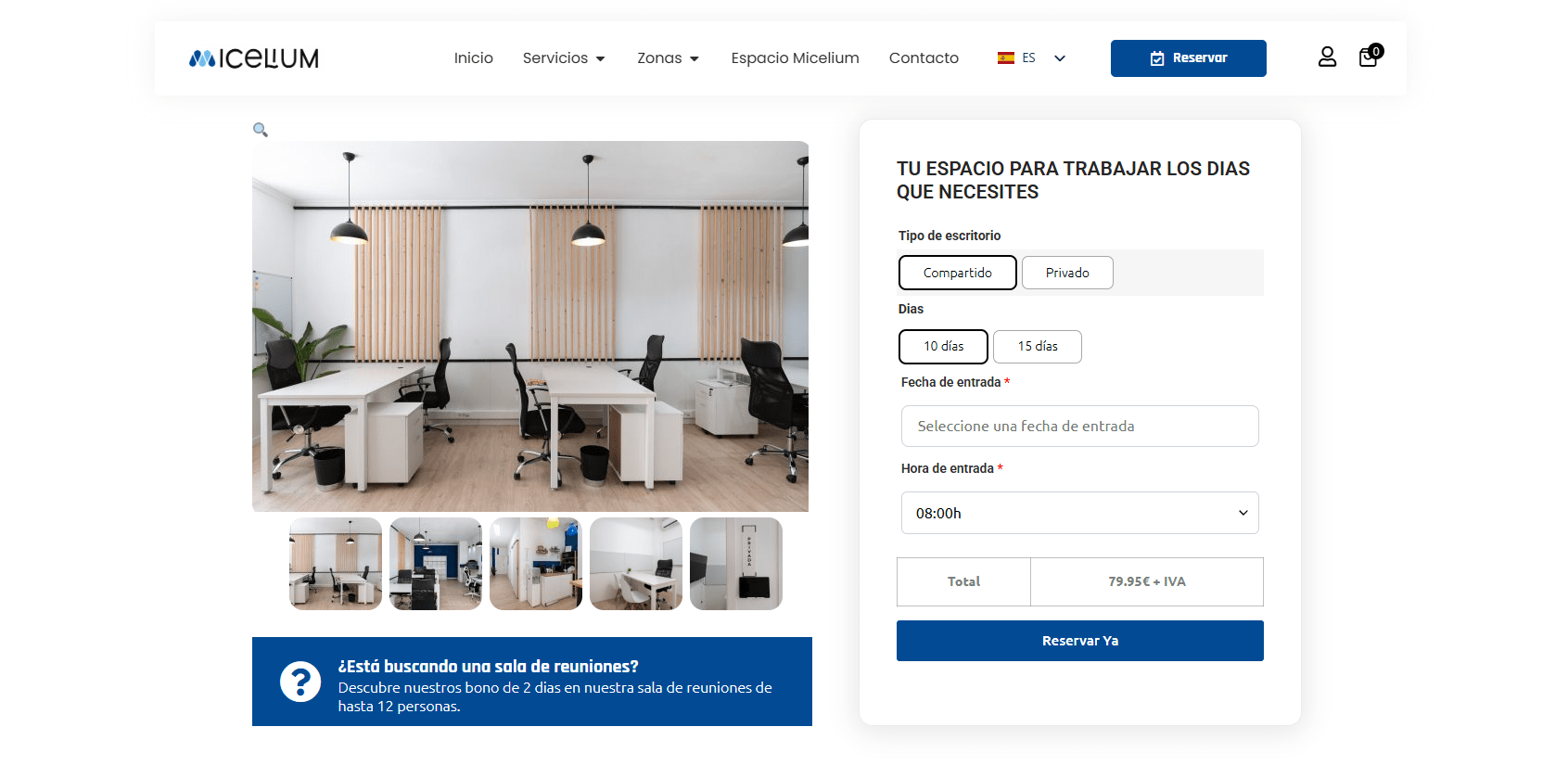Viewport: 1568px width, 778px height.
Task: Go to Espacio Micelium page
Action: click(795, 57)
